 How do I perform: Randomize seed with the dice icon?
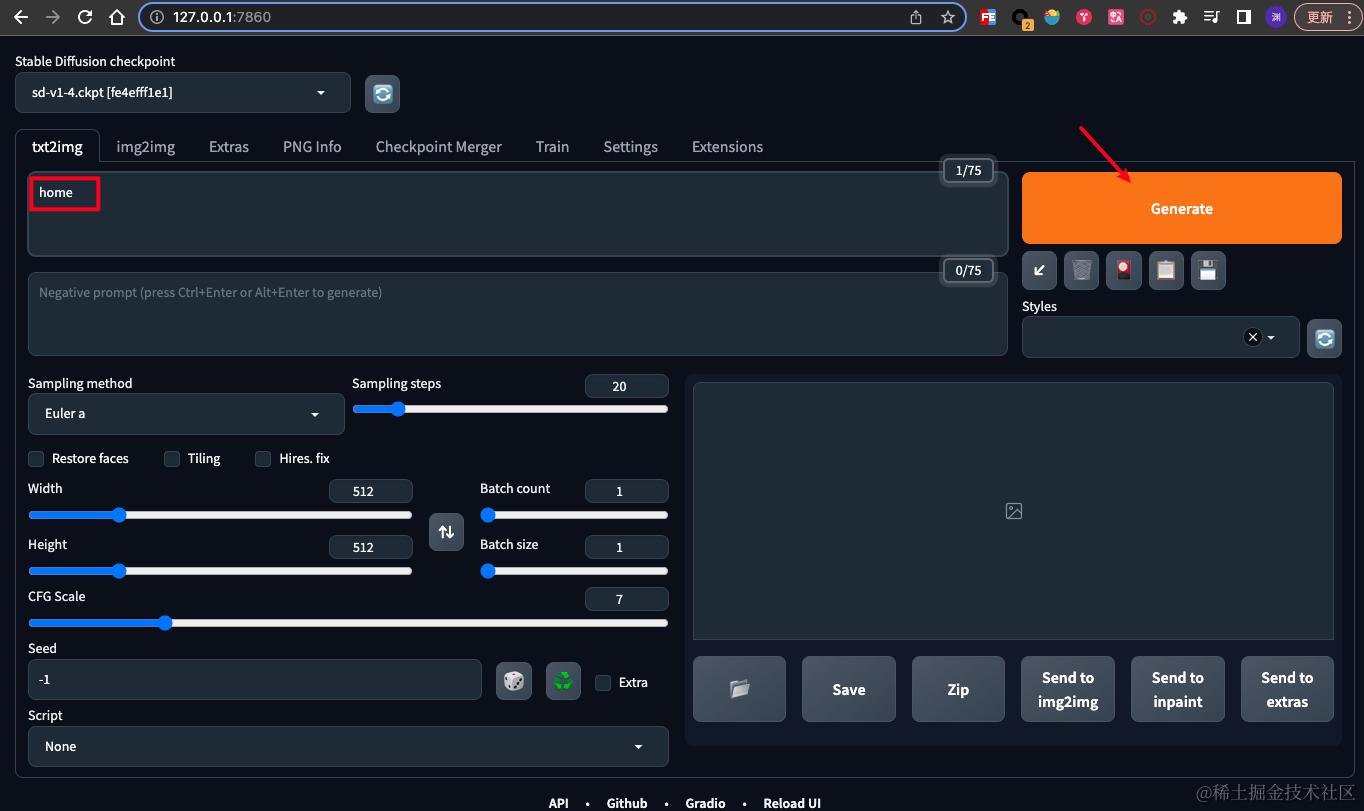(x=514, y=681)
